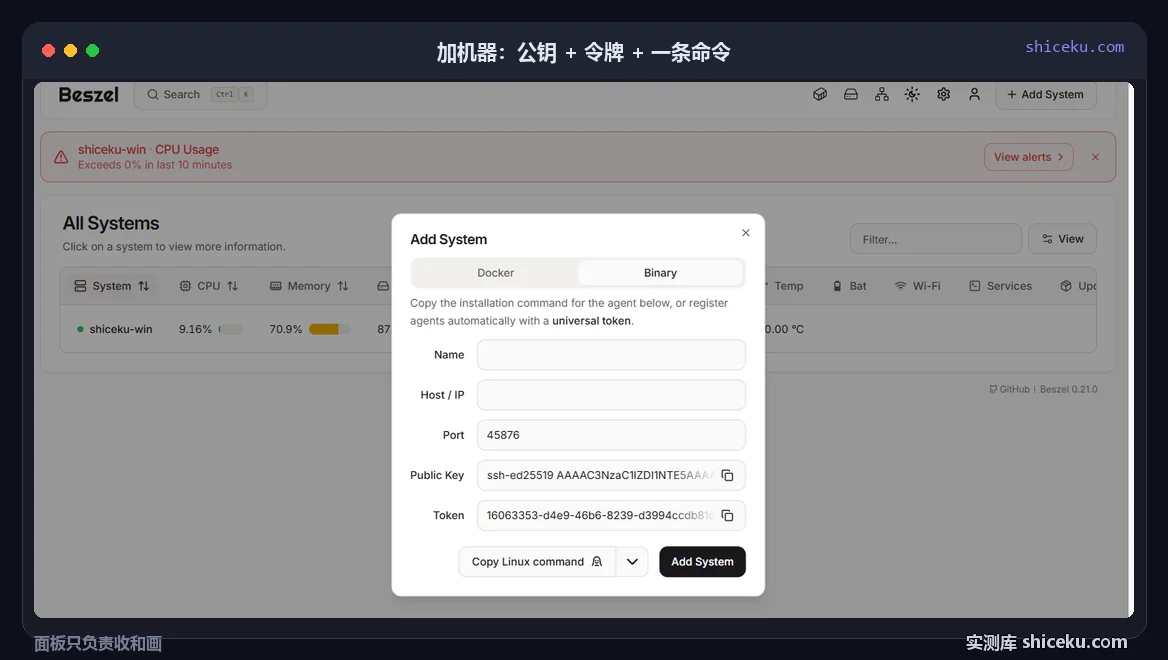Click the Services column header
Image resolution: width=1168 pixels, height=660 pixels.
(1000, 286)
